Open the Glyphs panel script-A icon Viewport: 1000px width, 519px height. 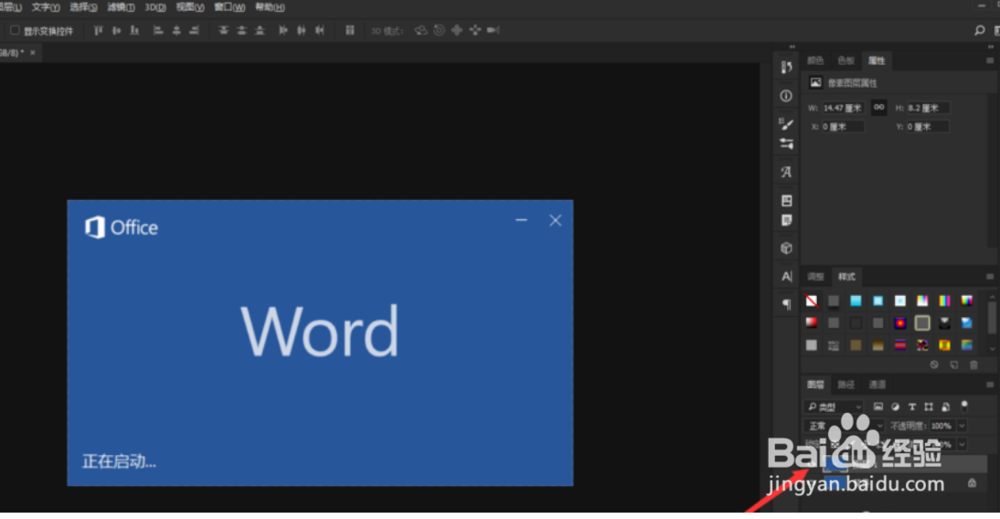pyautogui.click(x=786, y=172)
